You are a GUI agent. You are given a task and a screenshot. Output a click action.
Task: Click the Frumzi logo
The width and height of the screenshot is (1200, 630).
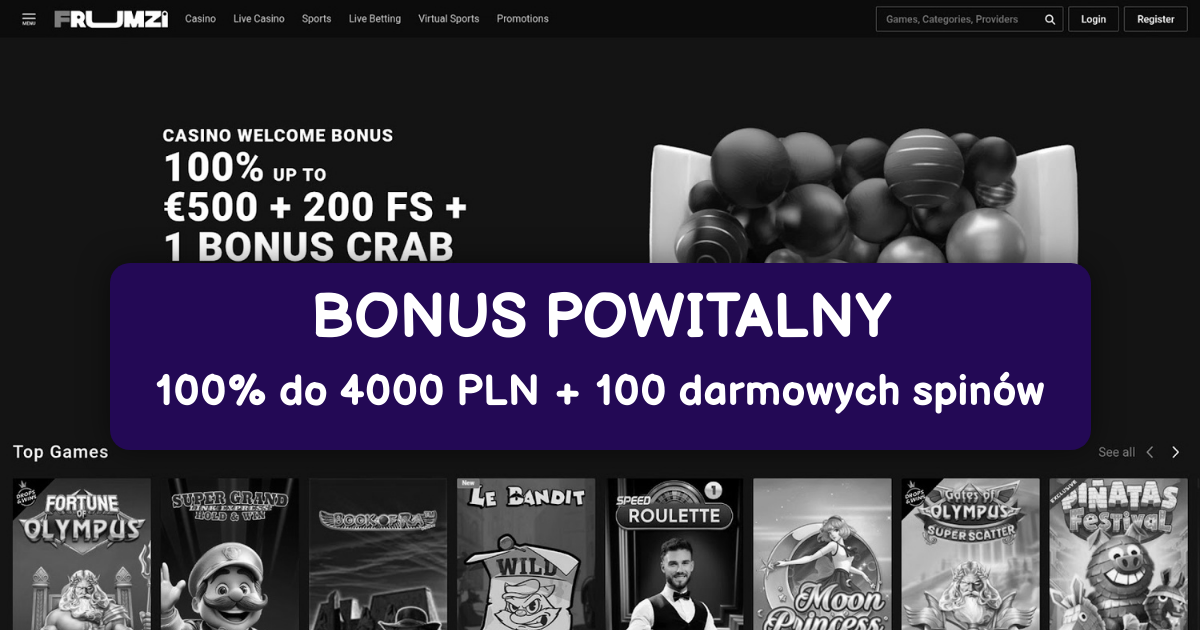[x=111, y=19]
